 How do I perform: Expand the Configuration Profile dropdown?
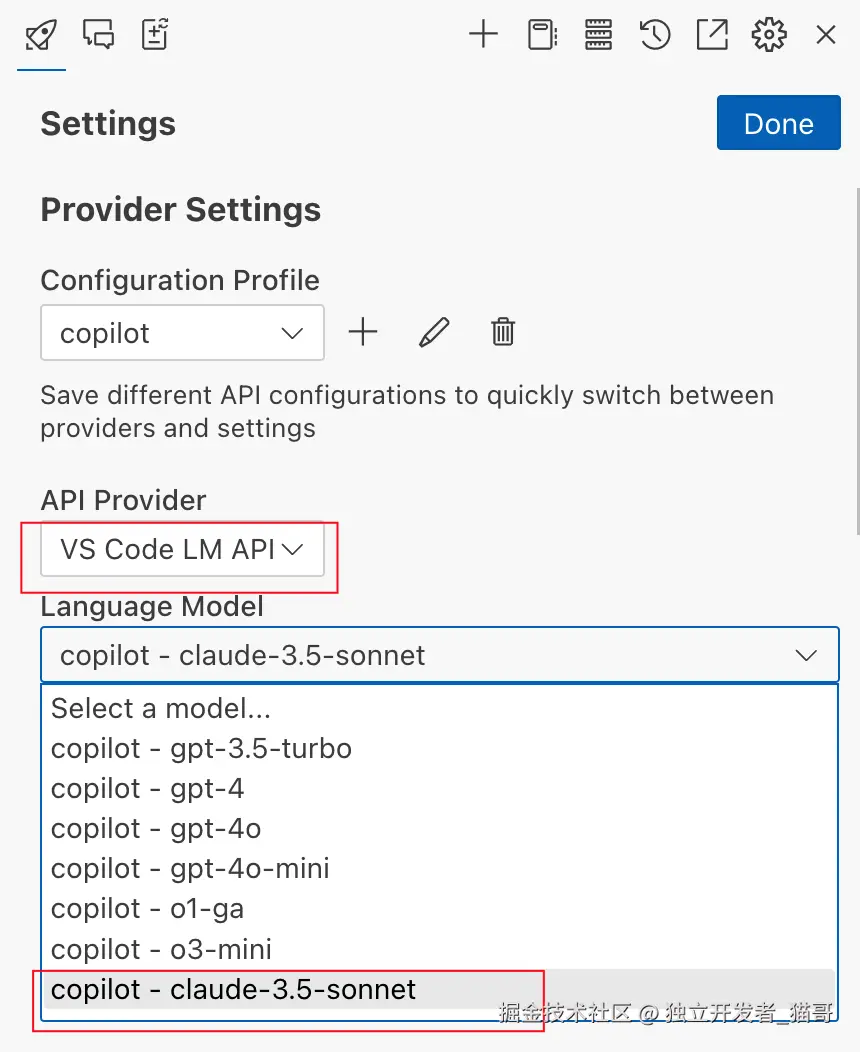click(x=182, y=333)
